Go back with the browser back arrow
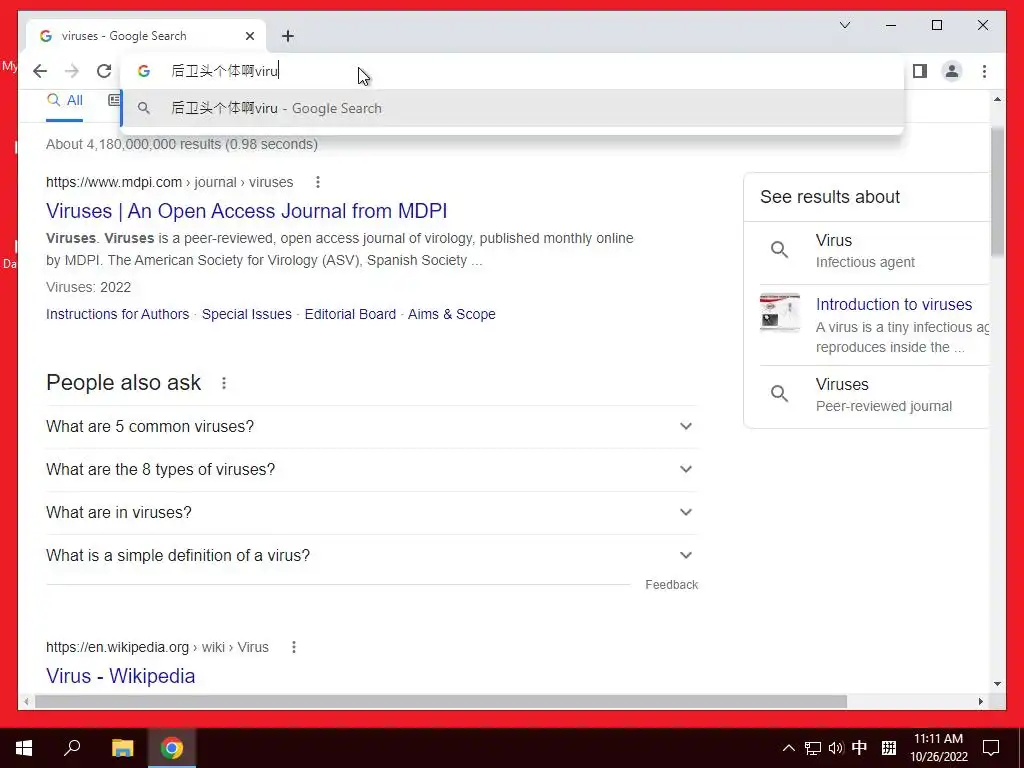 (x=40, y=71)
